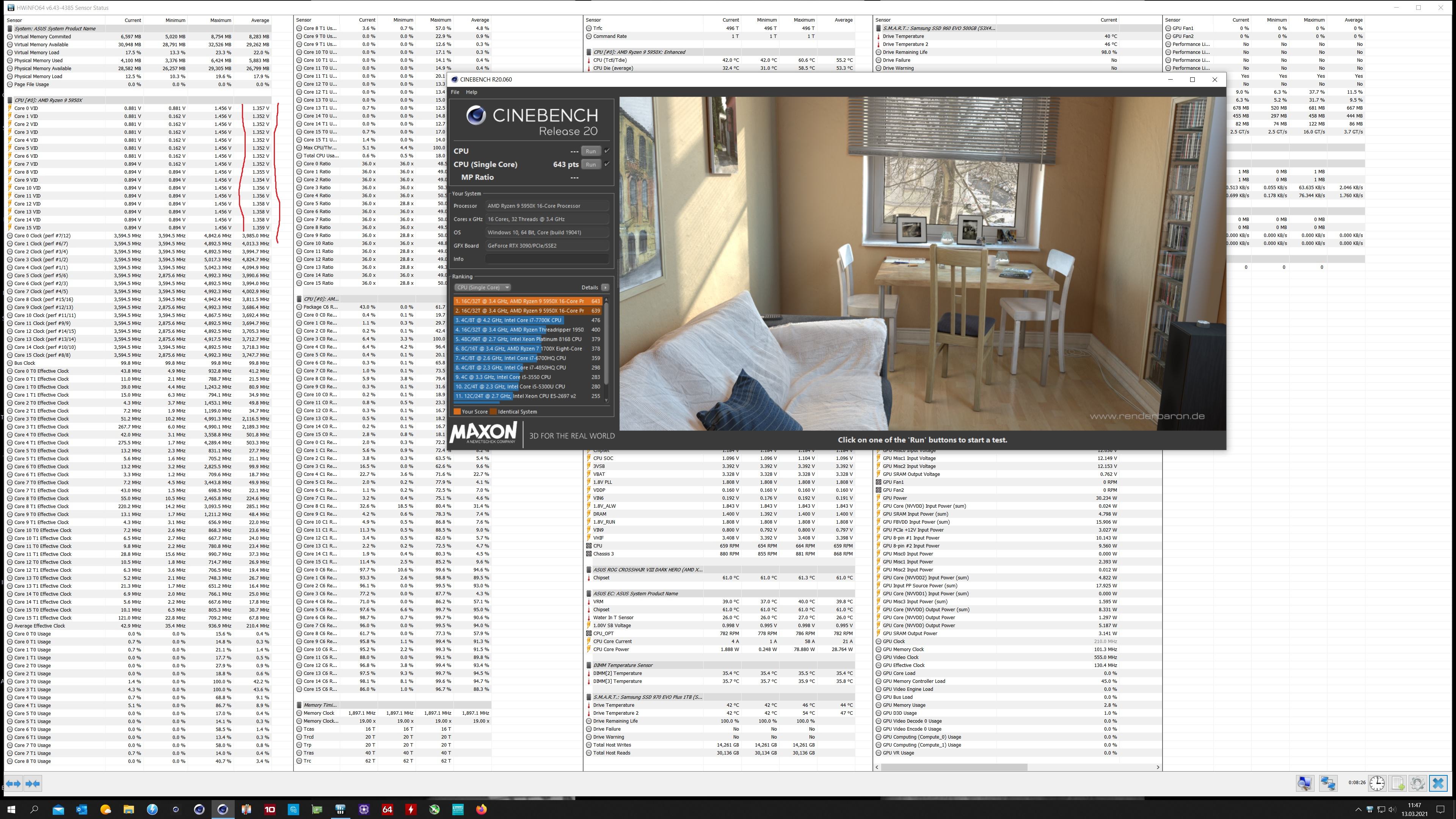Click the HWiNFO remote network computers icon
The width and height of the screenshot is (1456, 819).
1328,783
